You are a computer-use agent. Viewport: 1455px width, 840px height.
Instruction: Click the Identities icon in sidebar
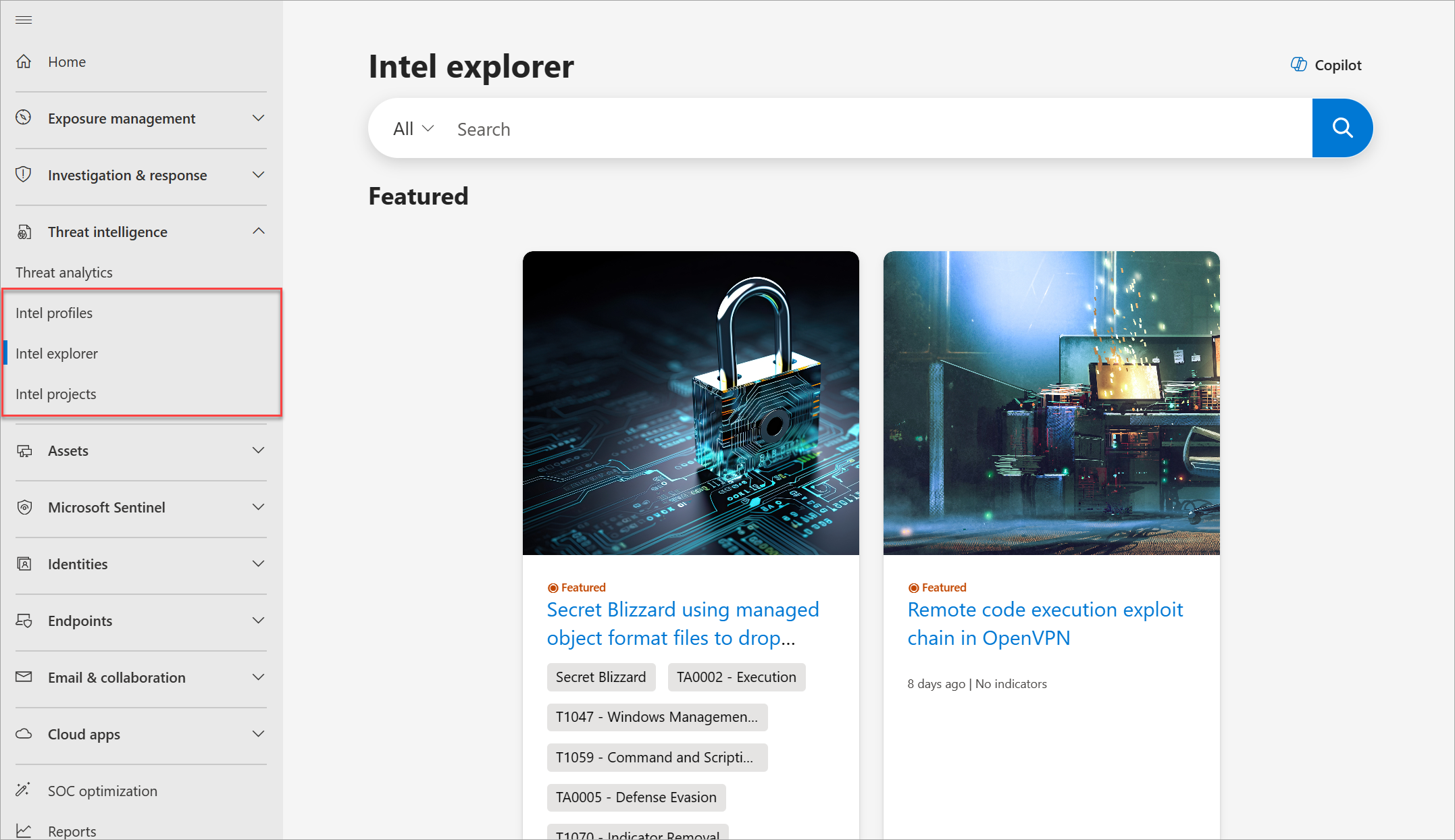[24, 564]
